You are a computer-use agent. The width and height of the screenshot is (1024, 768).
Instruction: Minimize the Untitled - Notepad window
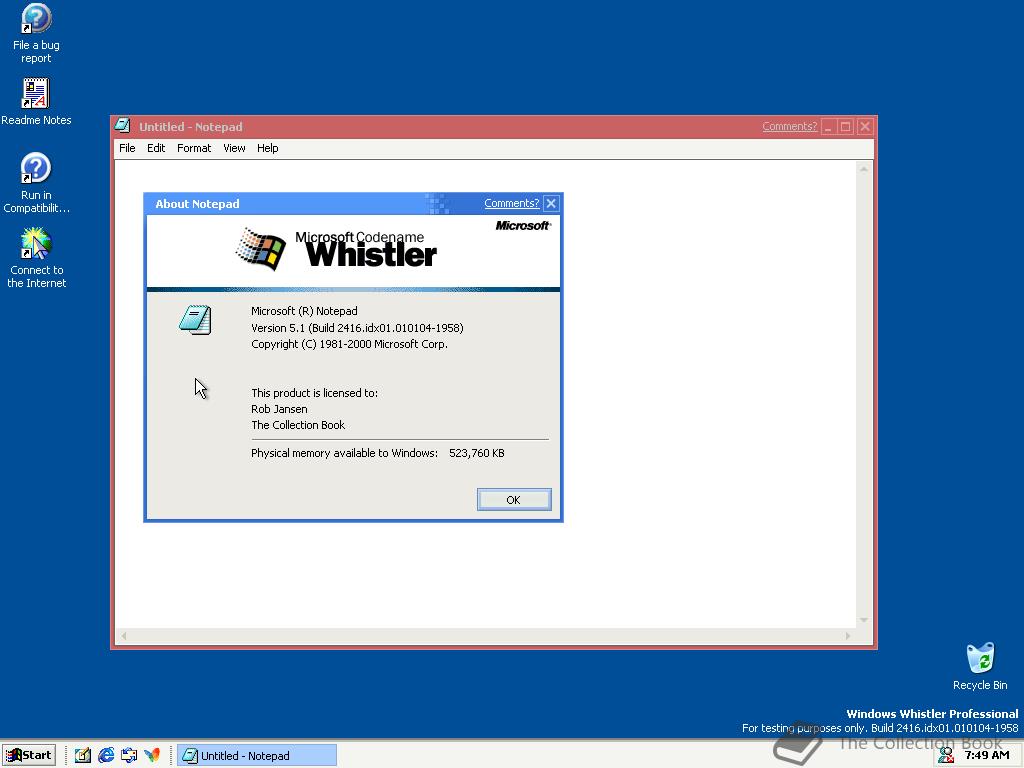(x=828, y=126)
